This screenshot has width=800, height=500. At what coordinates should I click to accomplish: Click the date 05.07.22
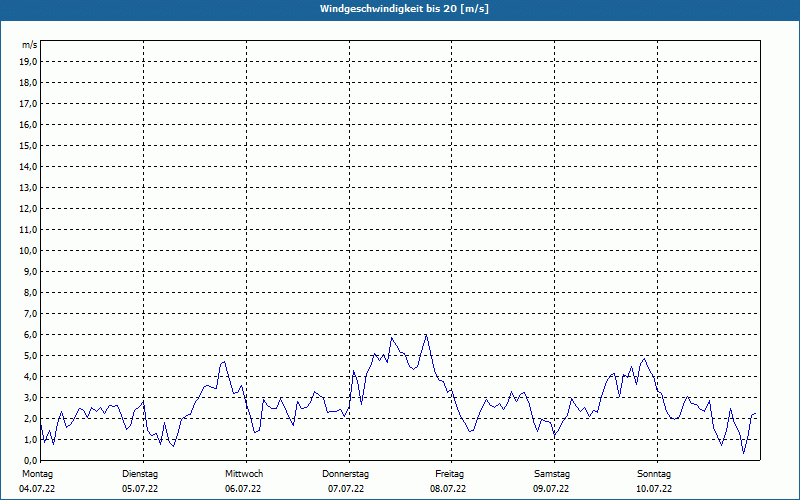(140, 489)
